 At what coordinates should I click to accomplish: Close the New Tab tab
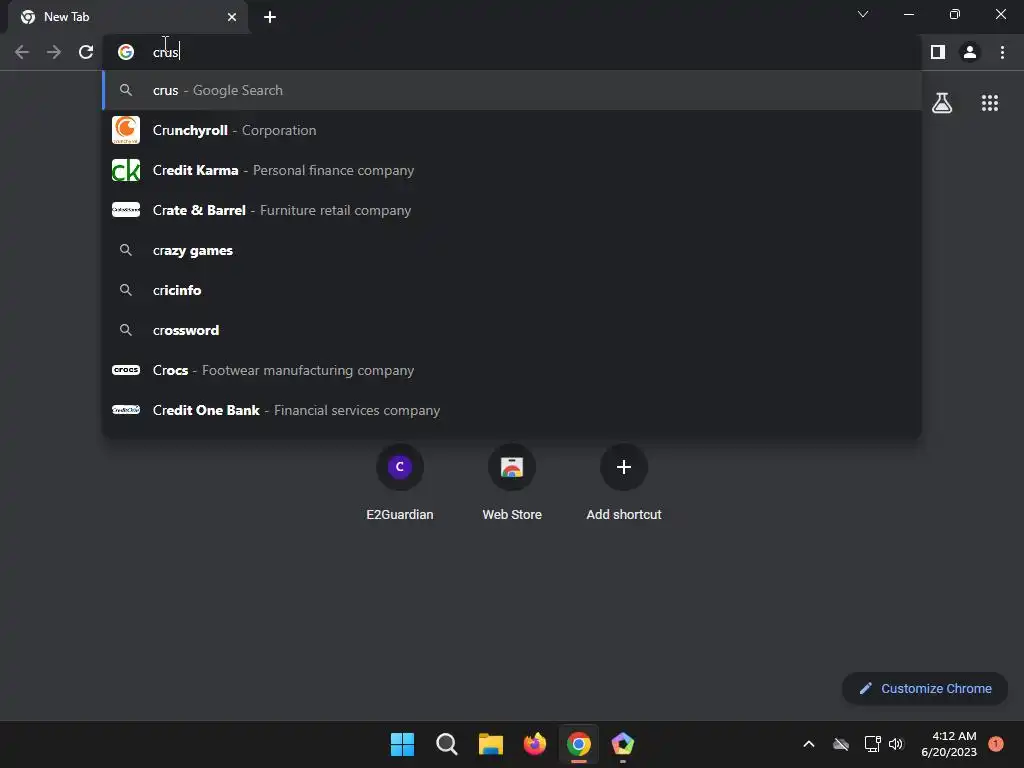[x=232, y=17]
